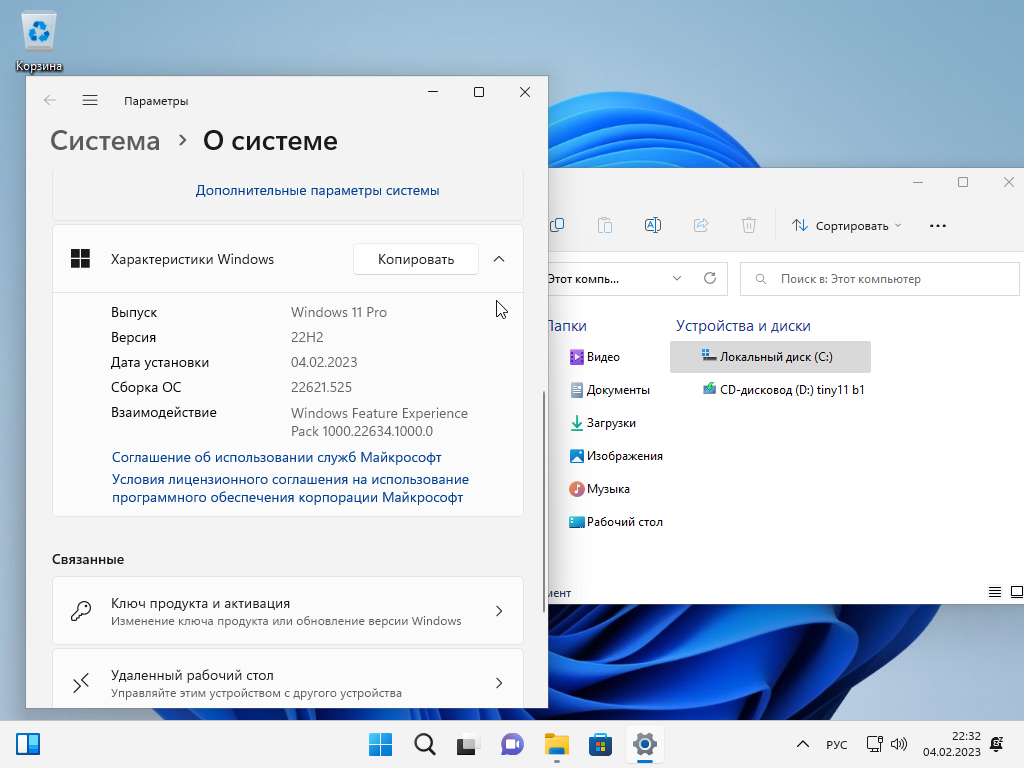The image size is (1024, 768).
Task: Click the copy icon in Explorer toolbar
Action: (557, 225)
